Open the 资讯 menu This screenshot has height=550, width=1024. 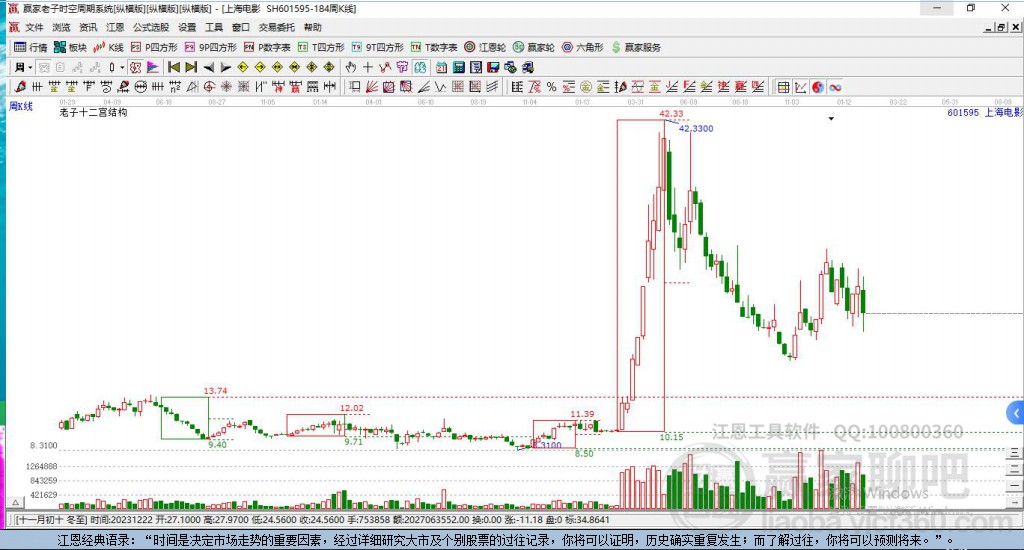point(88,27)
